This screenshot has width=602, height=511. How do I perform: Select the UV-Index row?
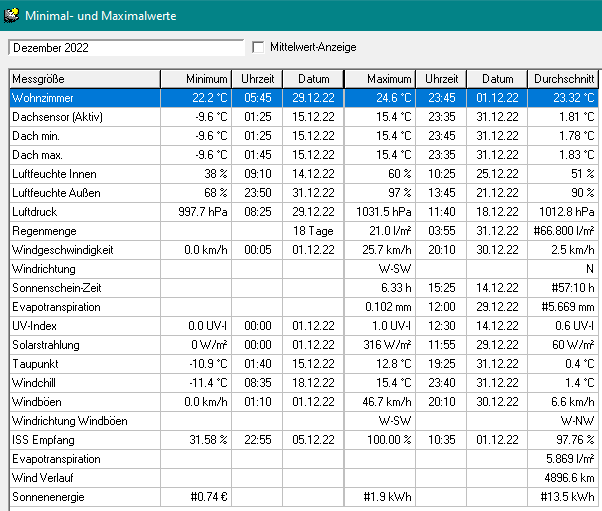(84, 326)
